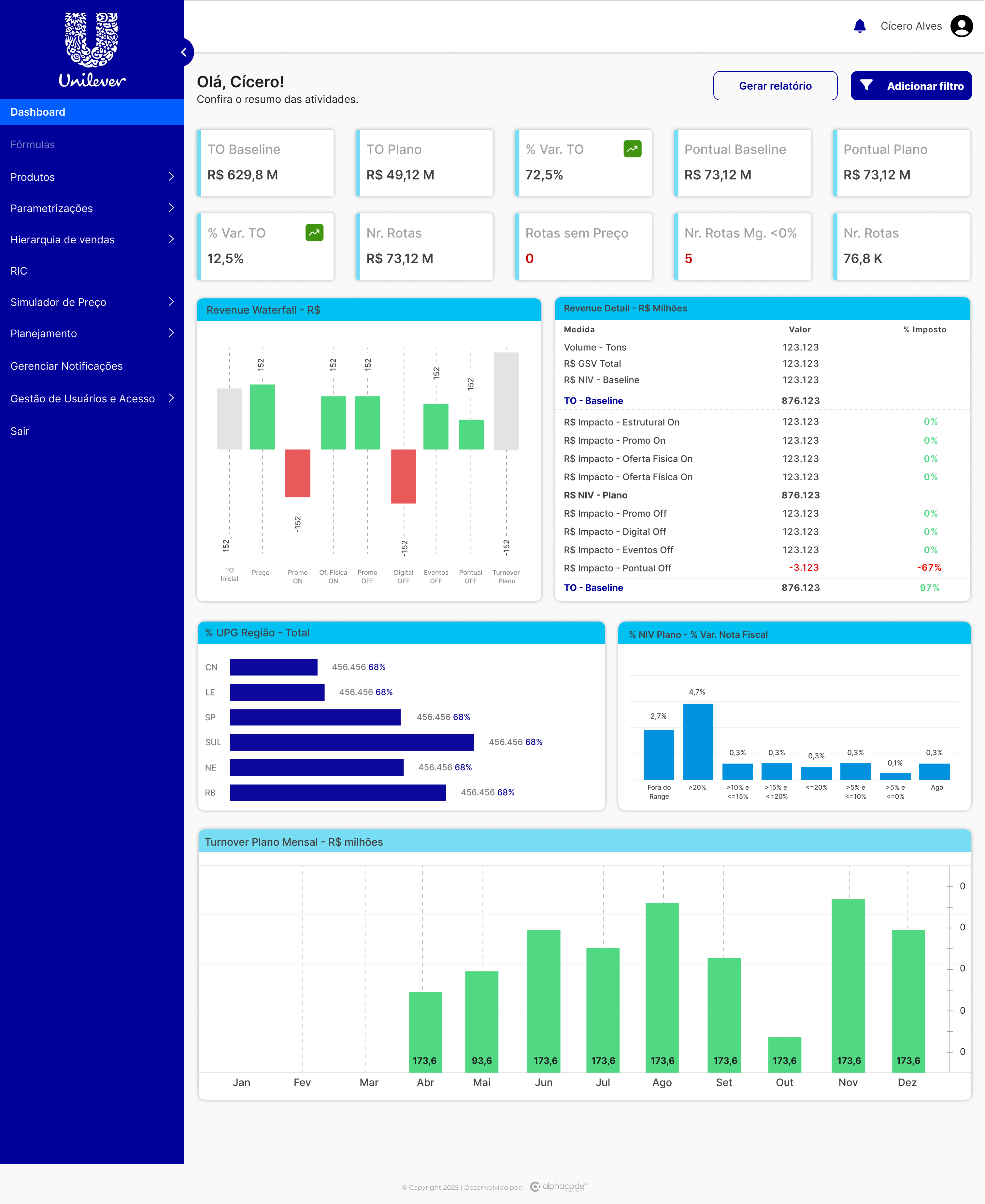Expand the Produtos menu chevron

tap(171, 177)
